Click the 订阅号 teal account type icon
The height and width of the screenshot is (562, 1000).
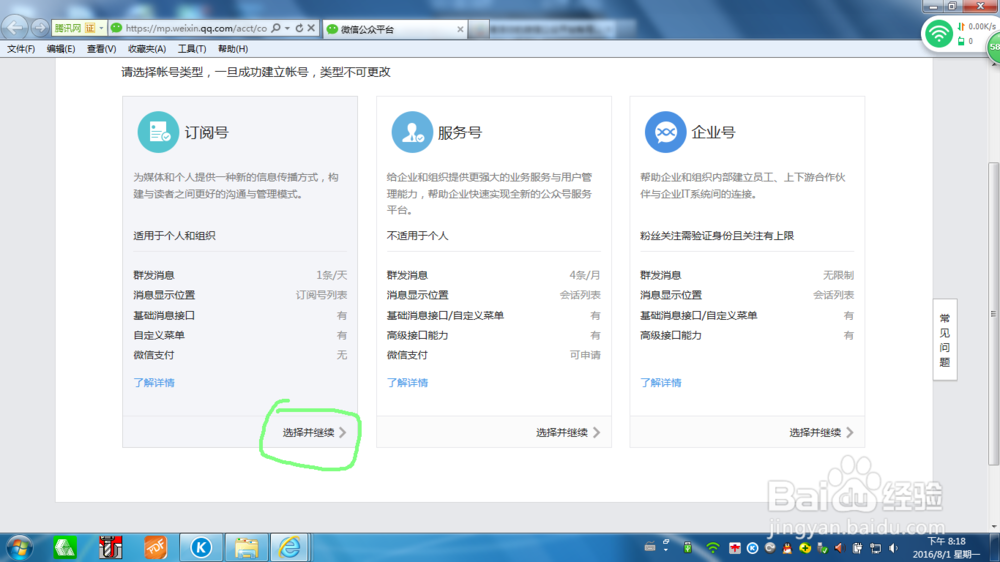(x=158, y=132)
